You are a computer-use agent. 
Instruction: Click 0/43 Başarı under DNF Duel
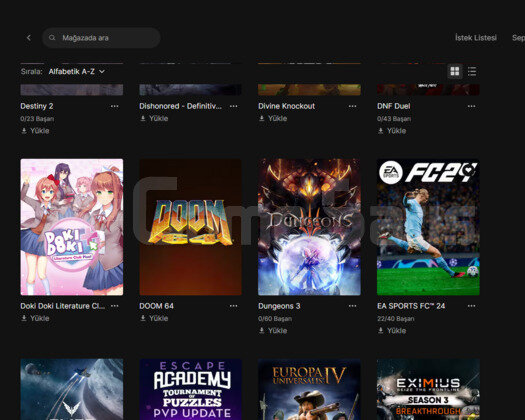click(x=394, y=119)
